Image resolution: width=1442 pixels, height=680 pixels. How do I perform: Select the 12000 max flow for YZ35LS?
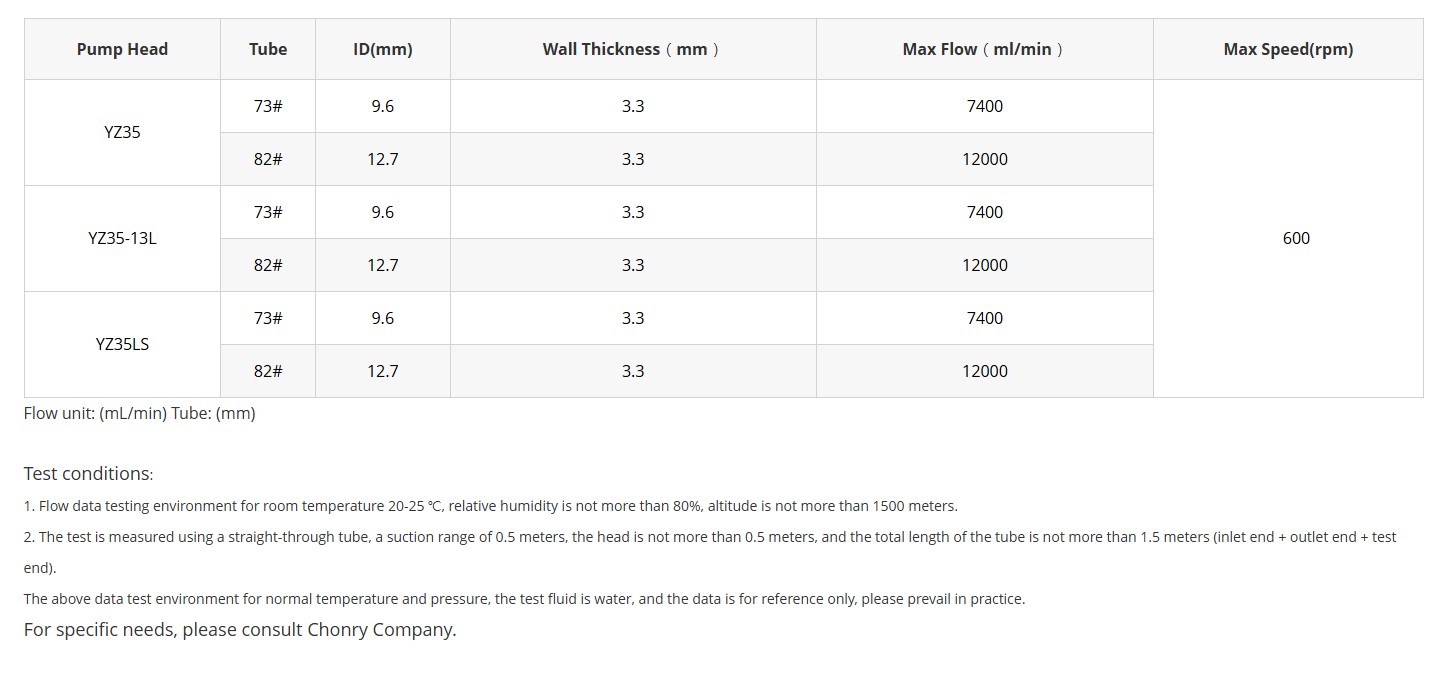click(985, 371)
